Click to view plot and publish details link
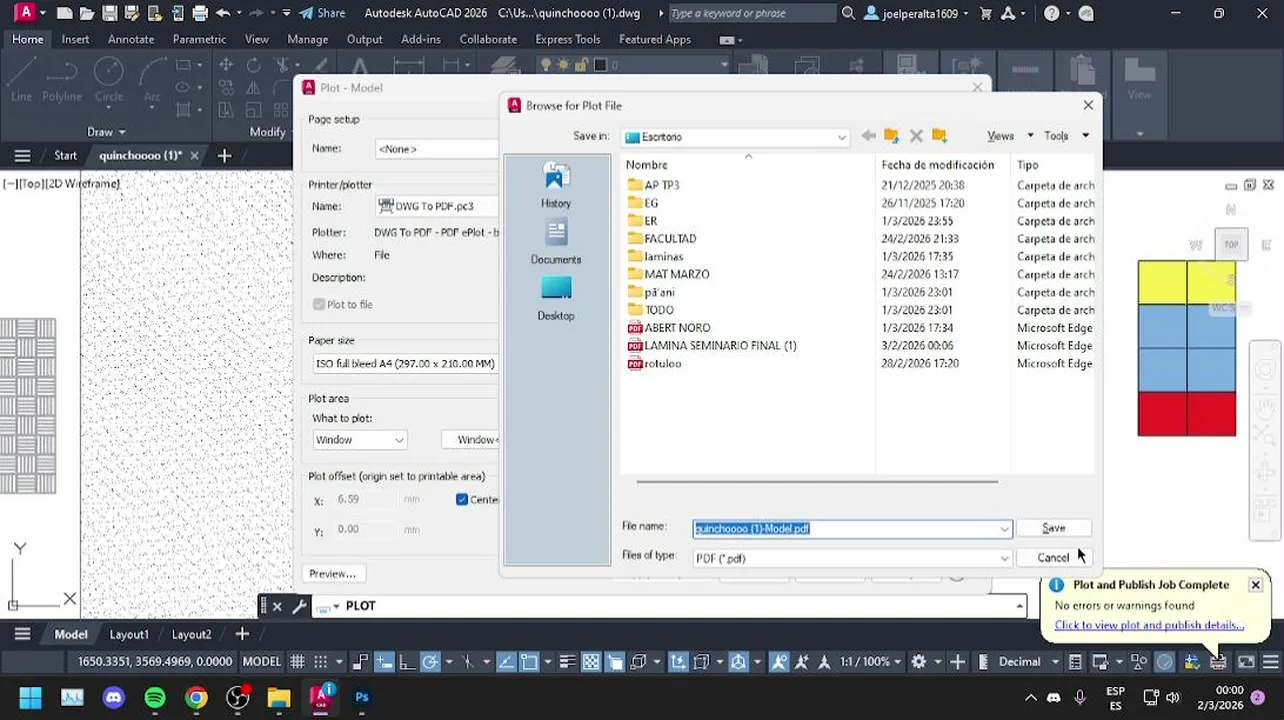 (x=1149, y=625)
